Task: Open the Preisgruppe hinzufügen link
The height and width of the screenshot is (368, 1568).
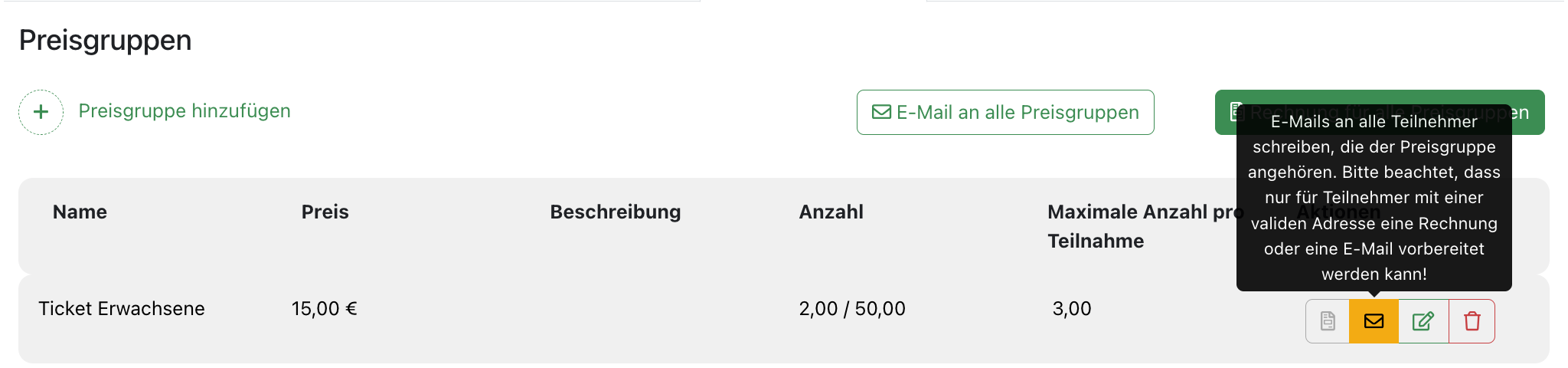Action: click(185, 111)
